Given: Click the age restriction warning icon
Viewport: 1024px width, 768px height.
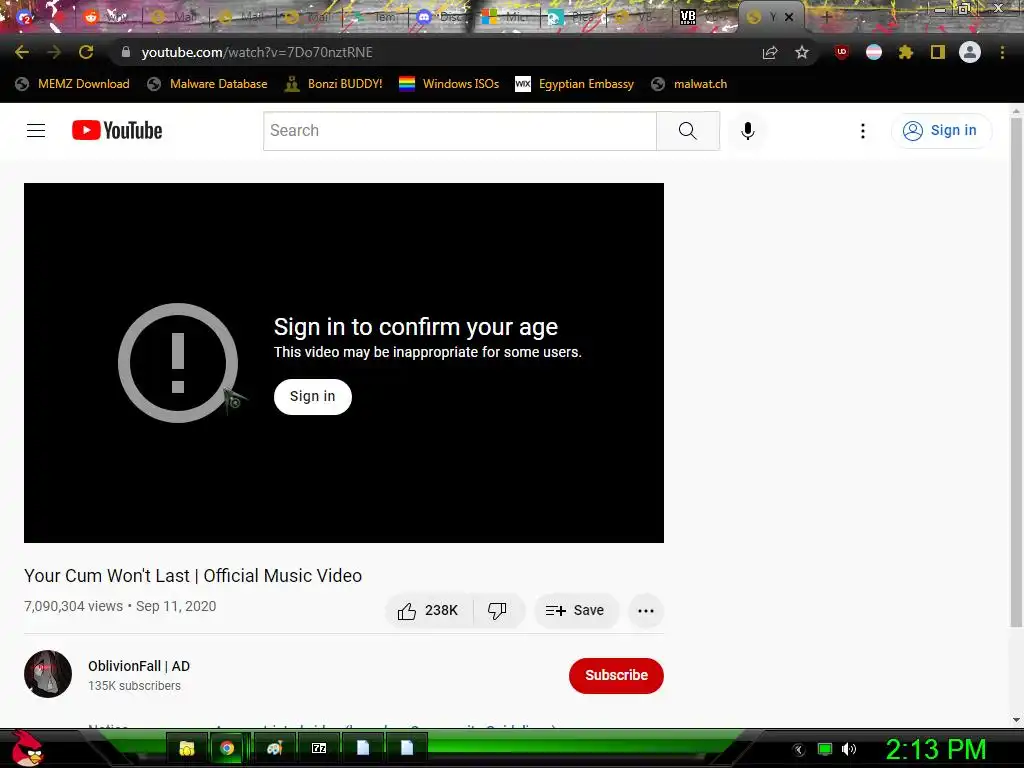Looking at the screenshot, I should (x=178, y=362).
